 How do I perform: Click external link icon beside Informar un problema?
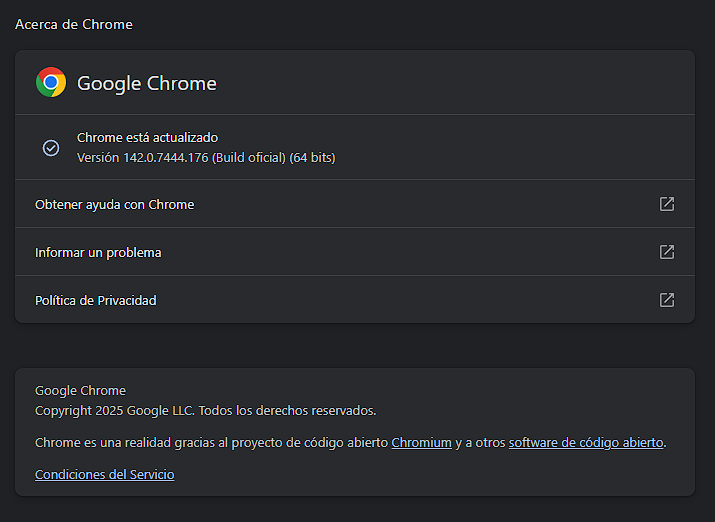tap(667, 252)
